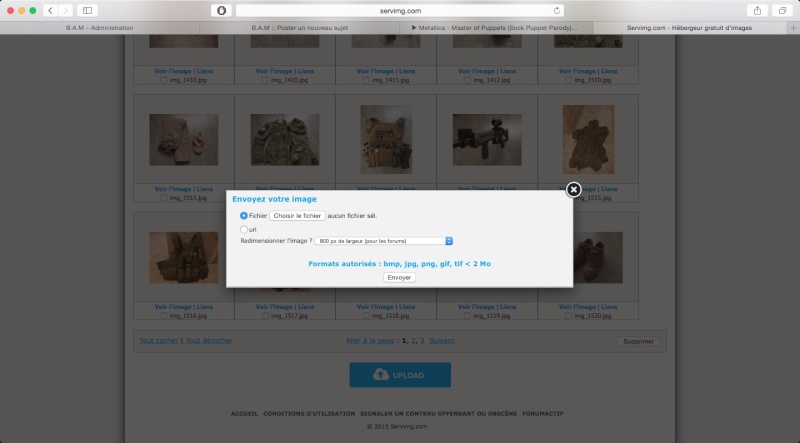Click Choisir le fichier button

pyautogui.click(x=297, y=216)
